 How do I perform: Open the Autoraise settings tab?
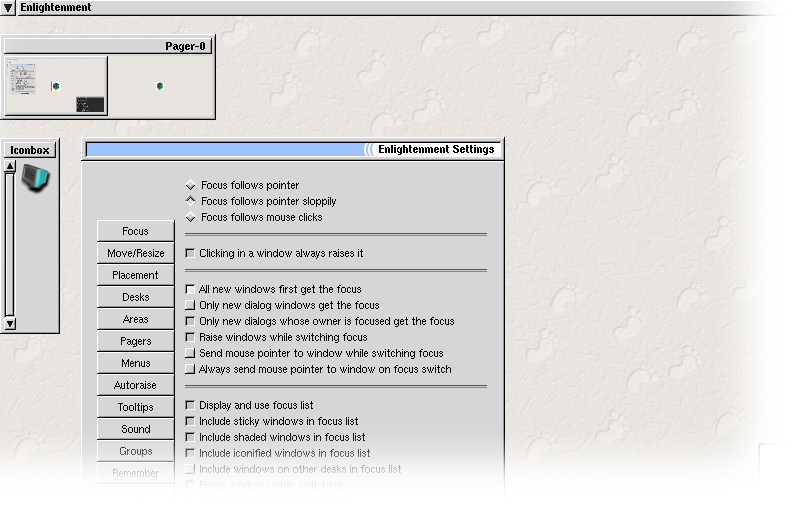coord(135,385)
